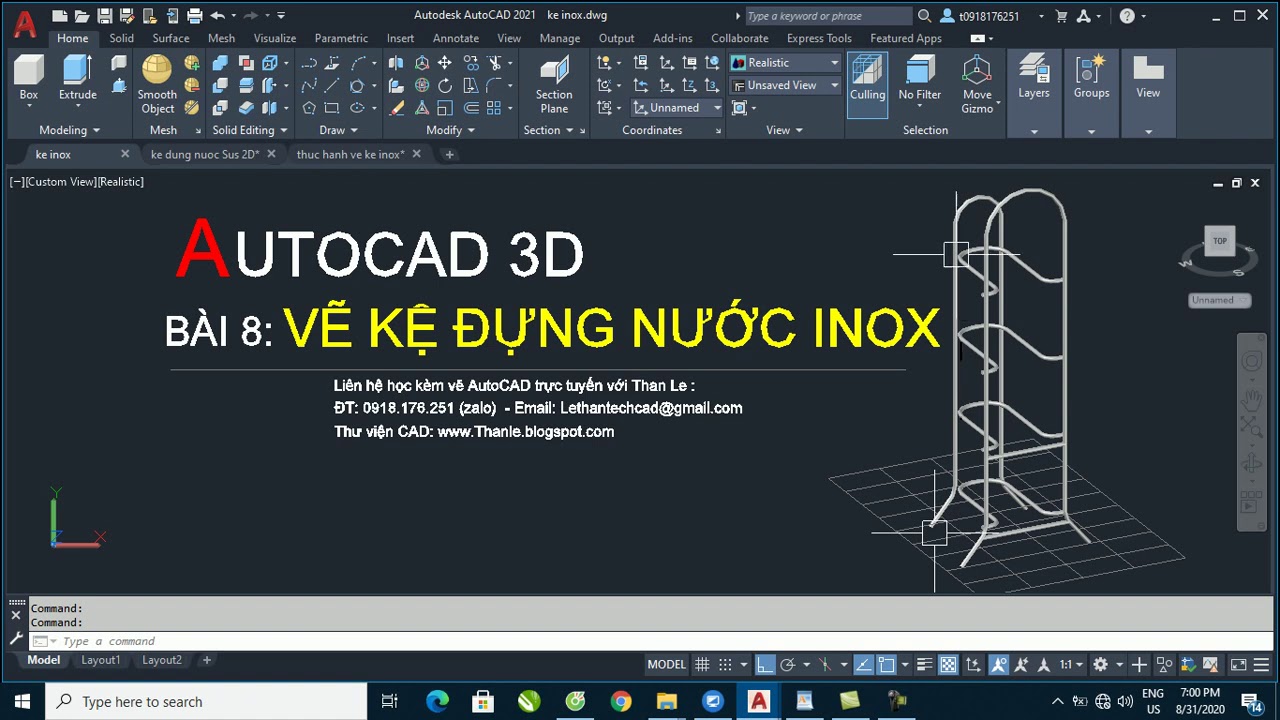Viewport: 1280px width, 720px height.
Task: Select the Box modeling tool
Action: (x=28, y=78)
